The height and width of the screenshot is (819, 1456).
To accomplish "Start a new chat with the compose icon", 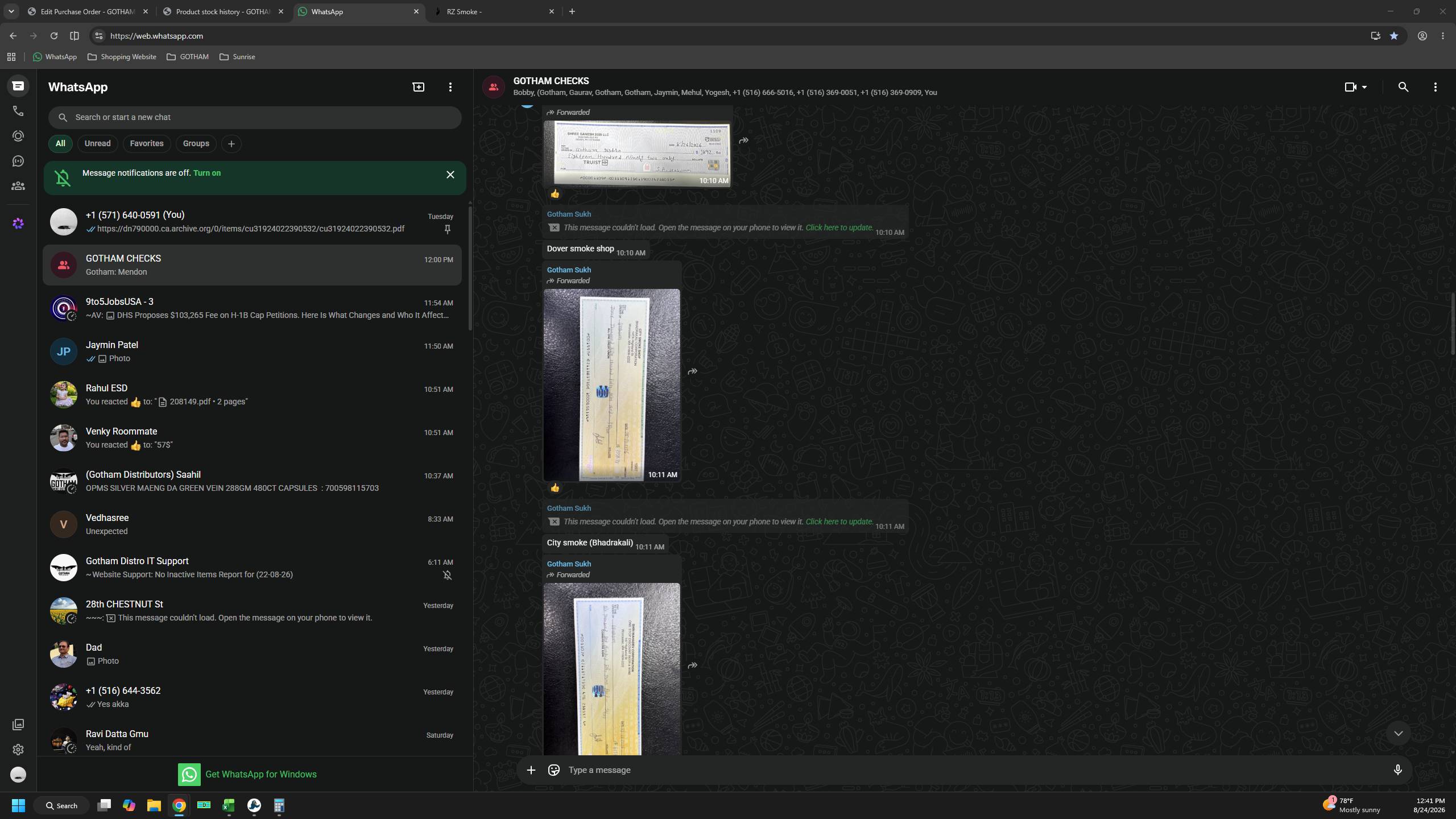I will click(419, 87).
